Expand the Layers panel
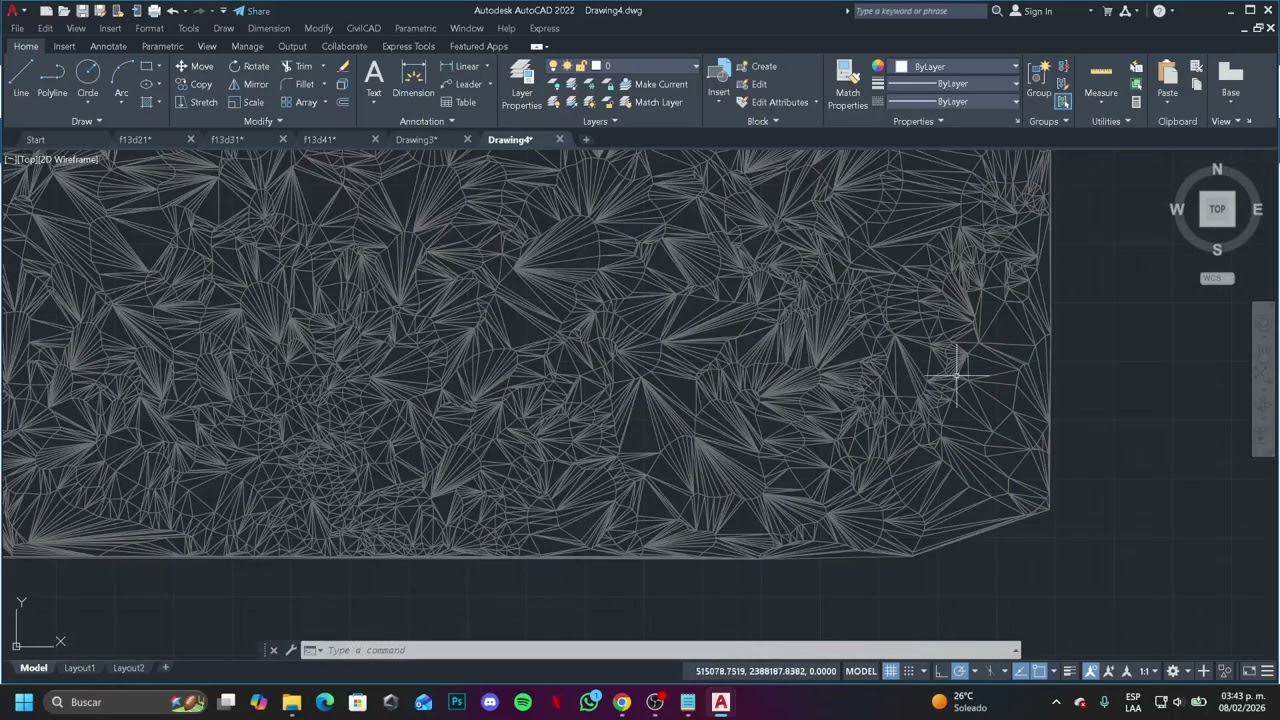 [x=600, y=121]
